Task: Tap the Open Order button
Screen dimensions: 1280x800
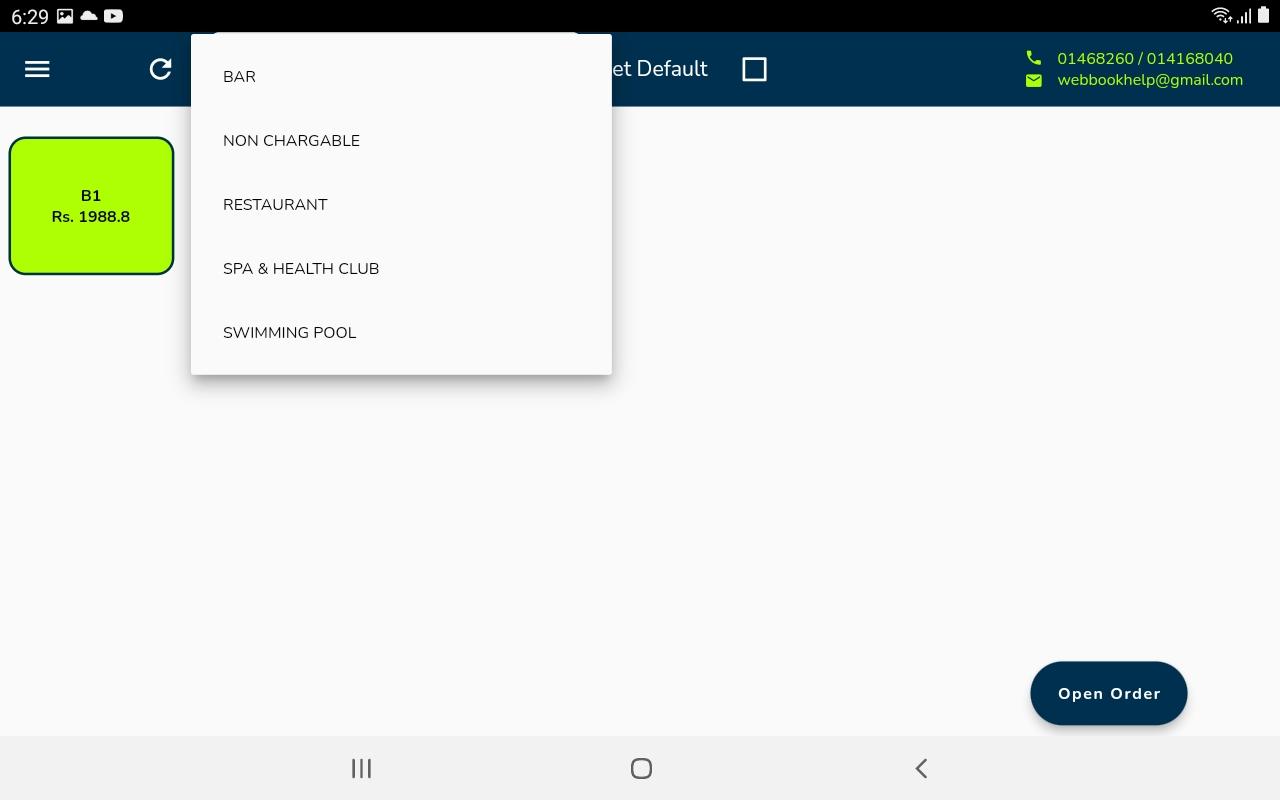Action: (x=1109, y=693)
